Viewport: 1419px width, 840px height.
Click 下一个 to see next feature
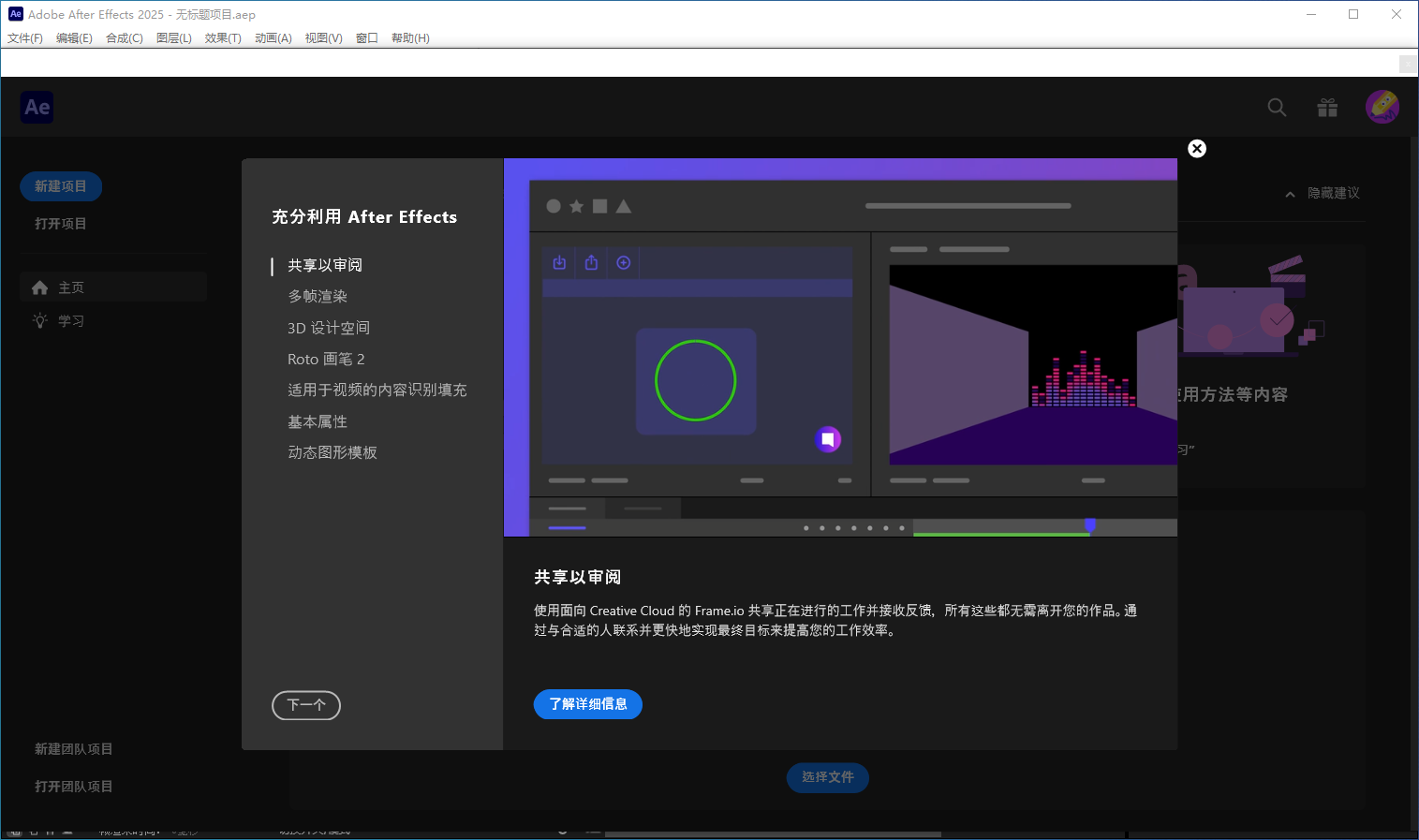pyautogui.click(x=306, y=705)
